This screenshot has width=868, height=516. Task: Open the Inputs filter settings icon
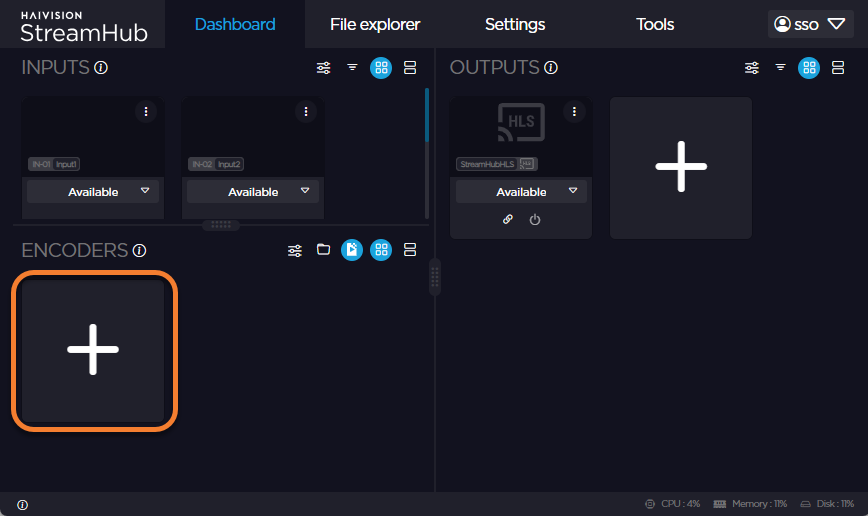323,68
